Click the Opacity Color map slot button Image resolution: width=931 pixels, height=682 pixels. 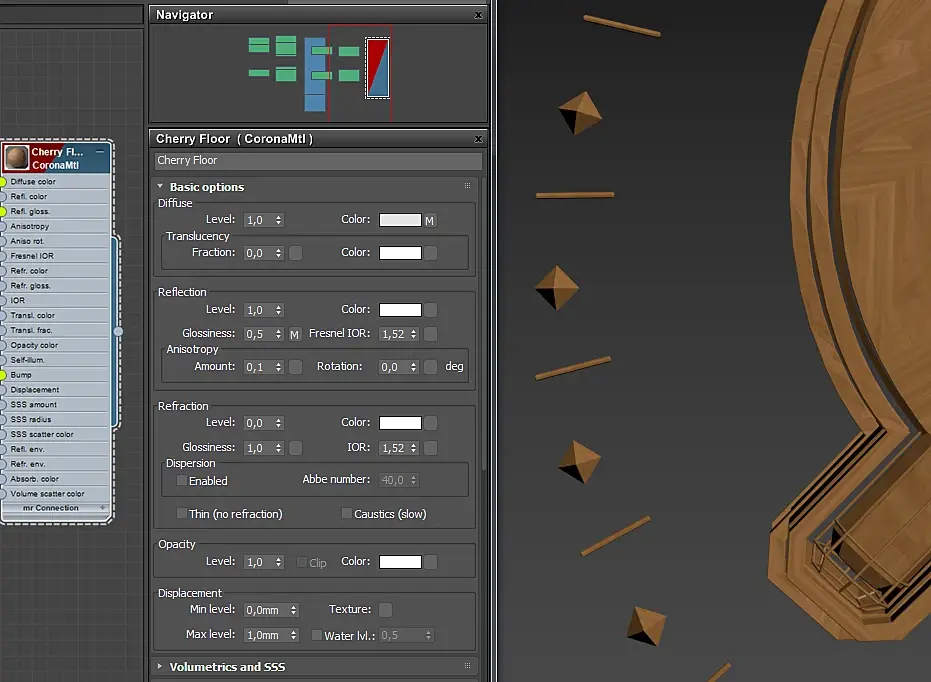[430, 562]
